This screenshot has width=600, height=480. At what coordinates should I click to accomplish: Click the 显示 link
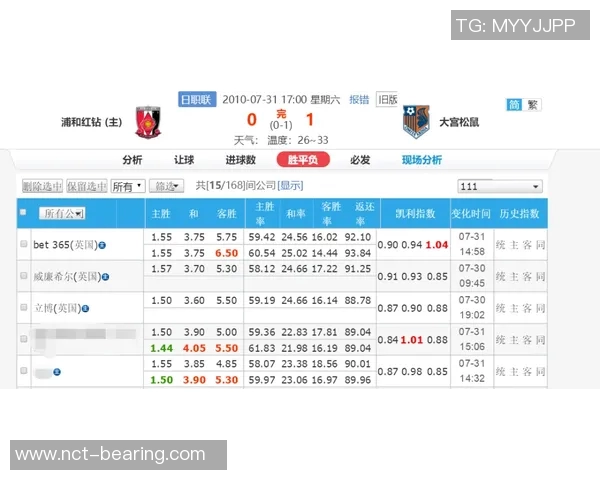[x=290, y=186]
